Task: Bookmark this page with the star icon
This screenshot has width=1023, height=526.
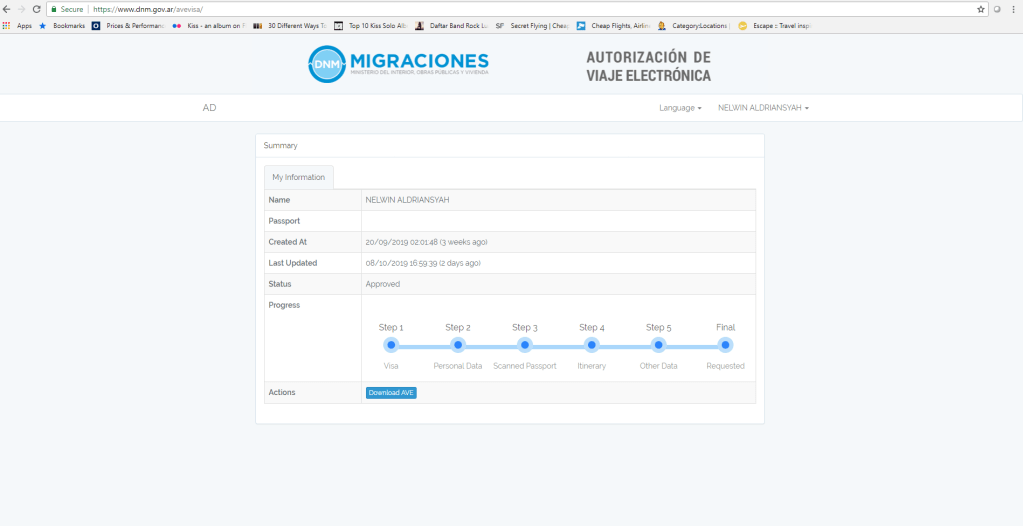Action: (981, 9)
